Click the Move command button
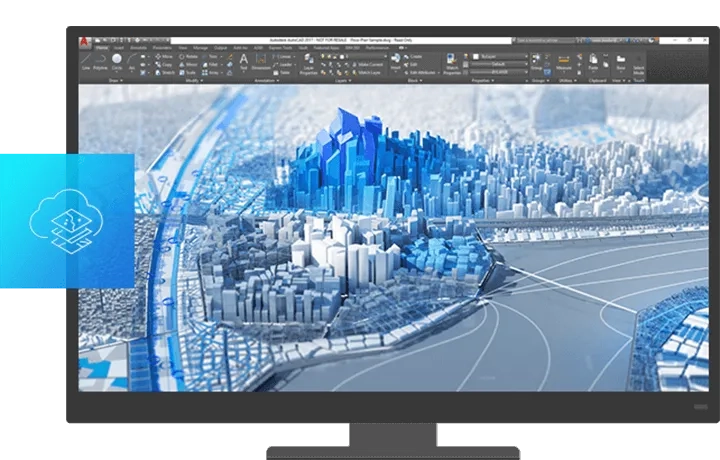This screenshot has height=460, width=720. coord(165,56)
